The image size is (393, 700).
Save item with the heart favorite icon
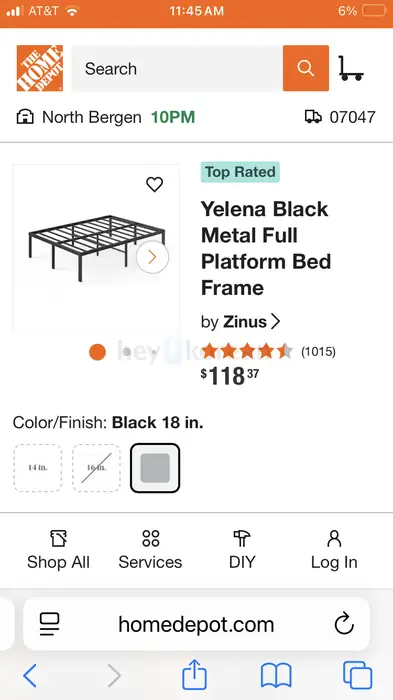[155, 184]
